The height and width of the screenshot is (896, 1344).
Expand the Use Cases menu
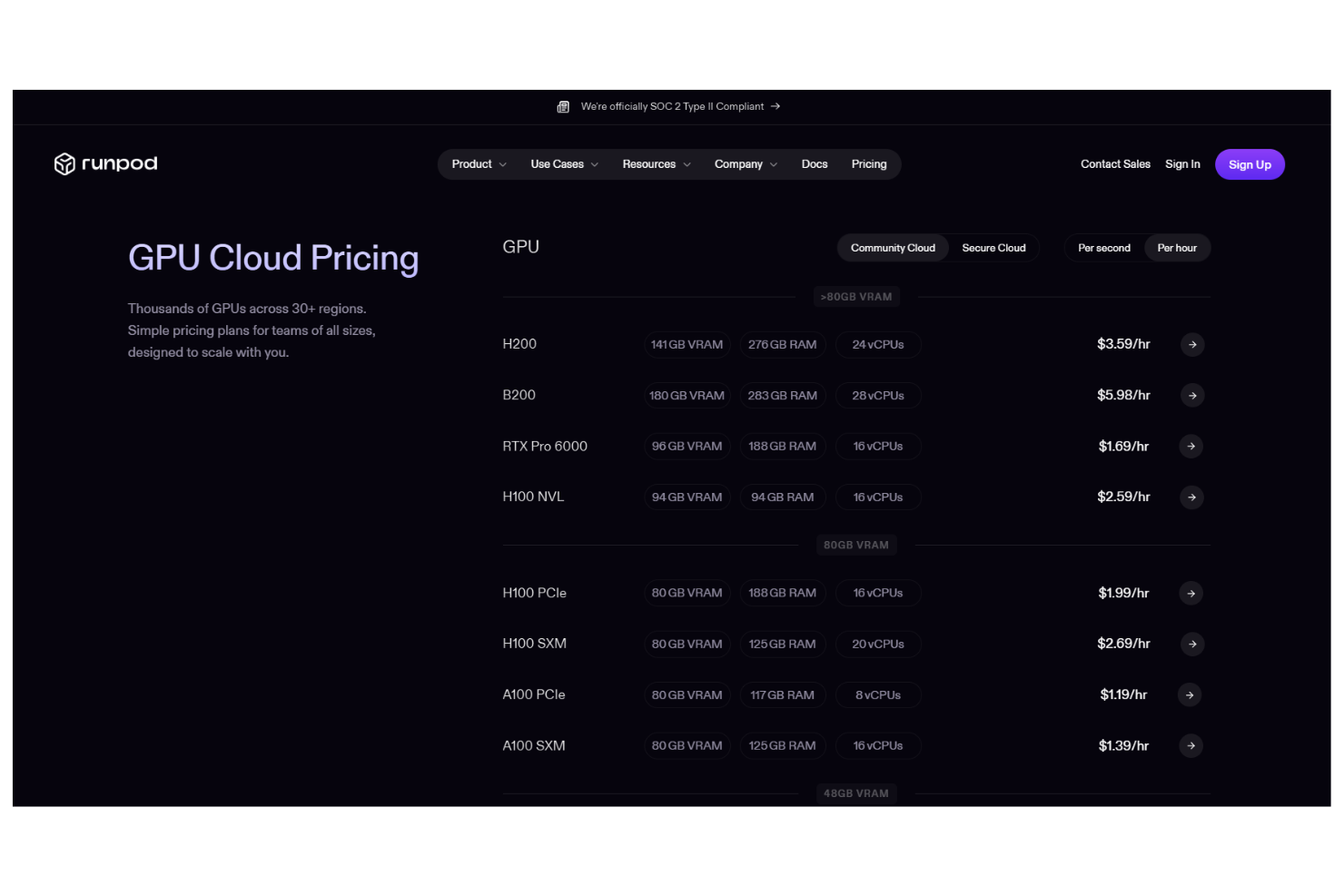[x=564, y=164]
